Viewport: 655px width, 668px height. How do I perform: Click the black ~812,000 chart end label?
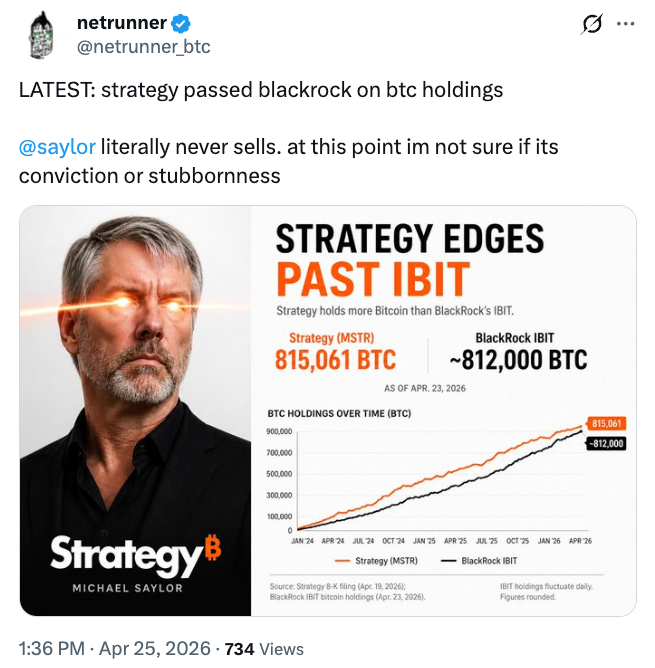[606, 443]
